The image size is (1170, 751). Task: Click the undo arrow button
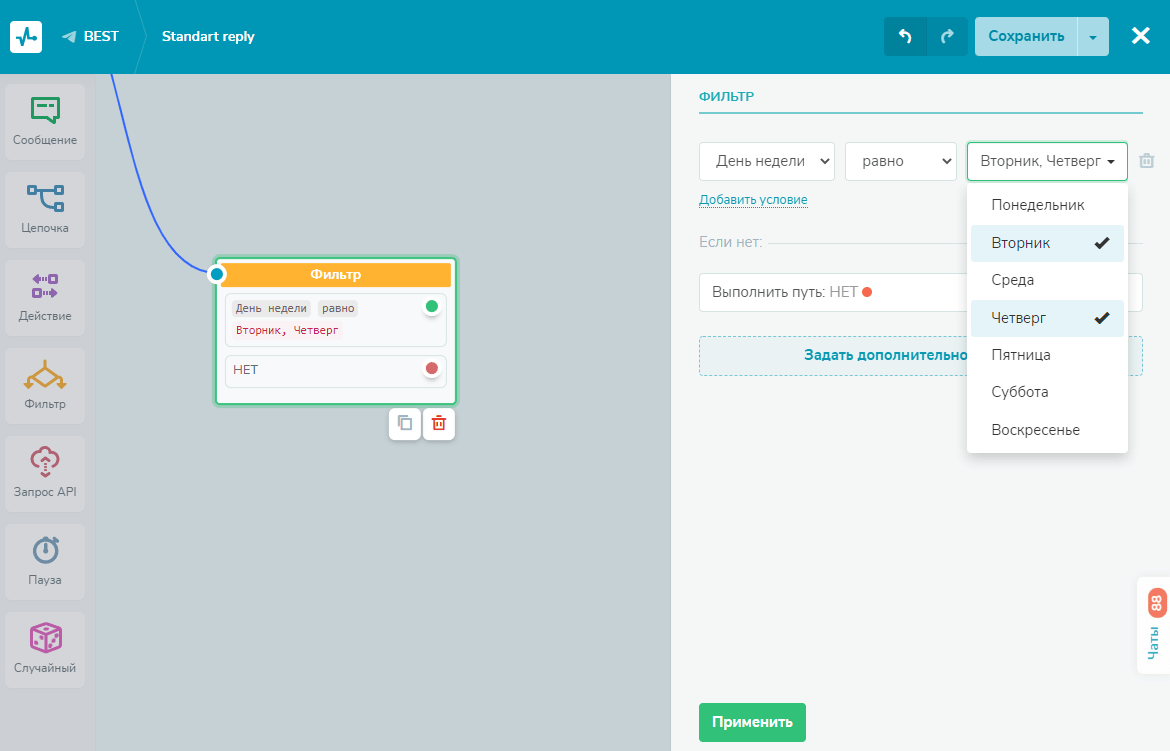[905, 36]
